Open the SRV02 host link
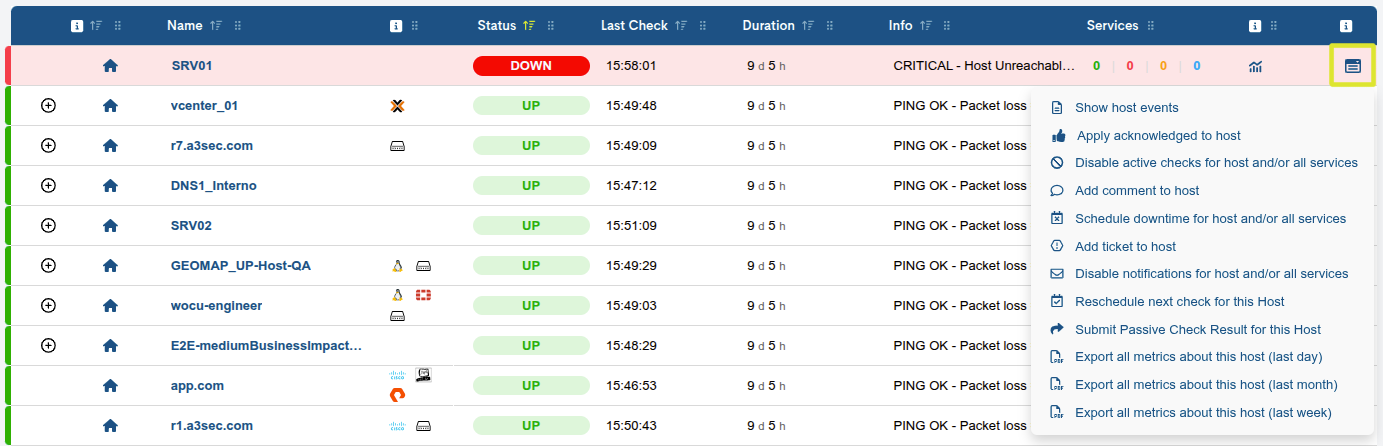The width and height of the screenshot is (1383, 446). click(x=191, y=226)
